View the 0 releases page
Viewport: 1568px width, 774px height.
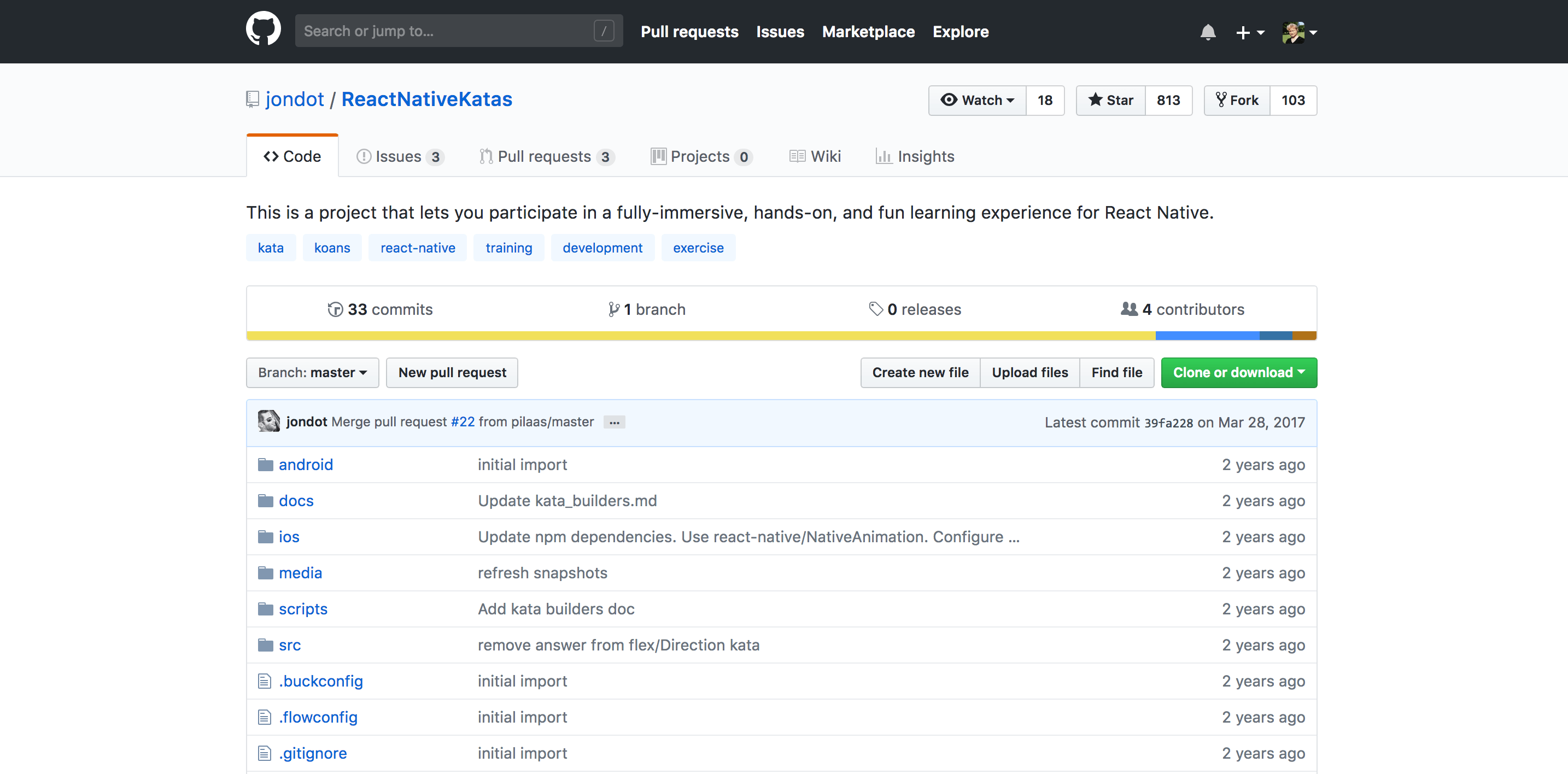915,309
